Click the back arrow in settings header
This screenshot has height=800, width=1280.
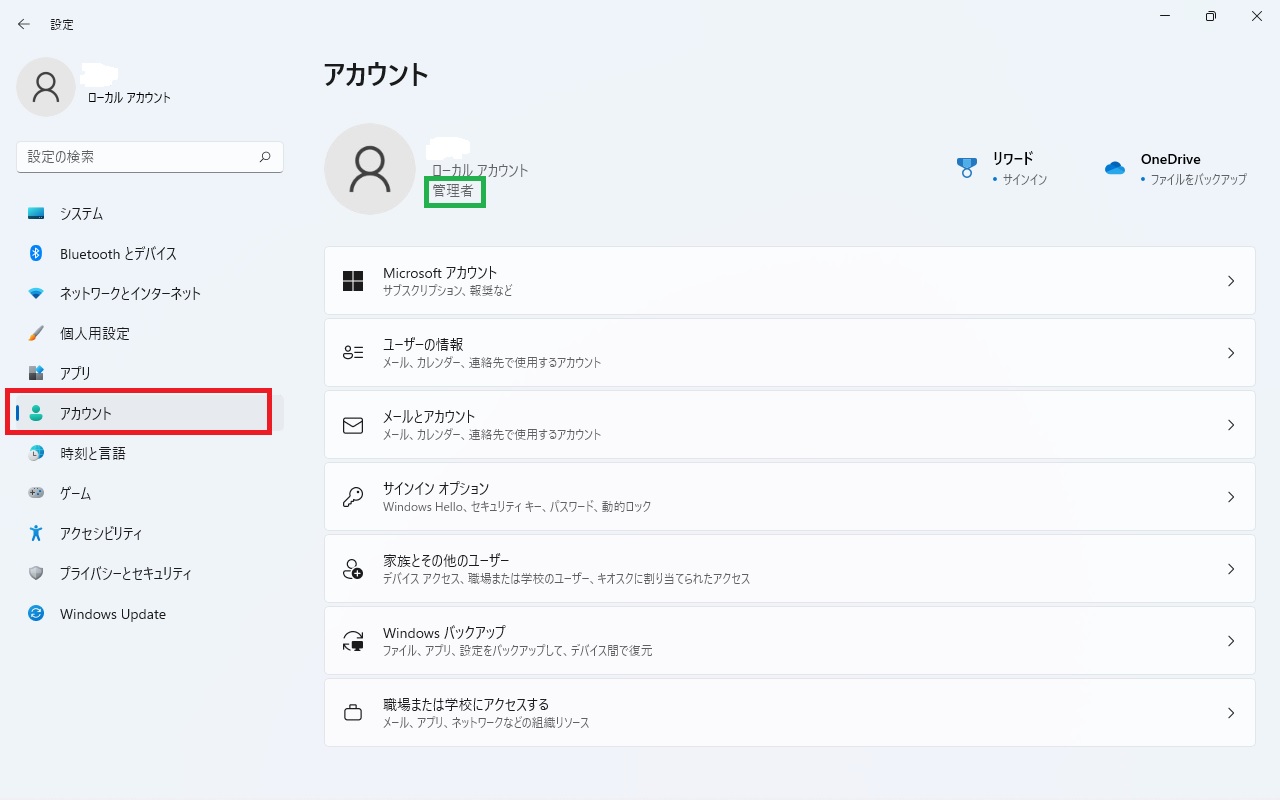point(24,24)
